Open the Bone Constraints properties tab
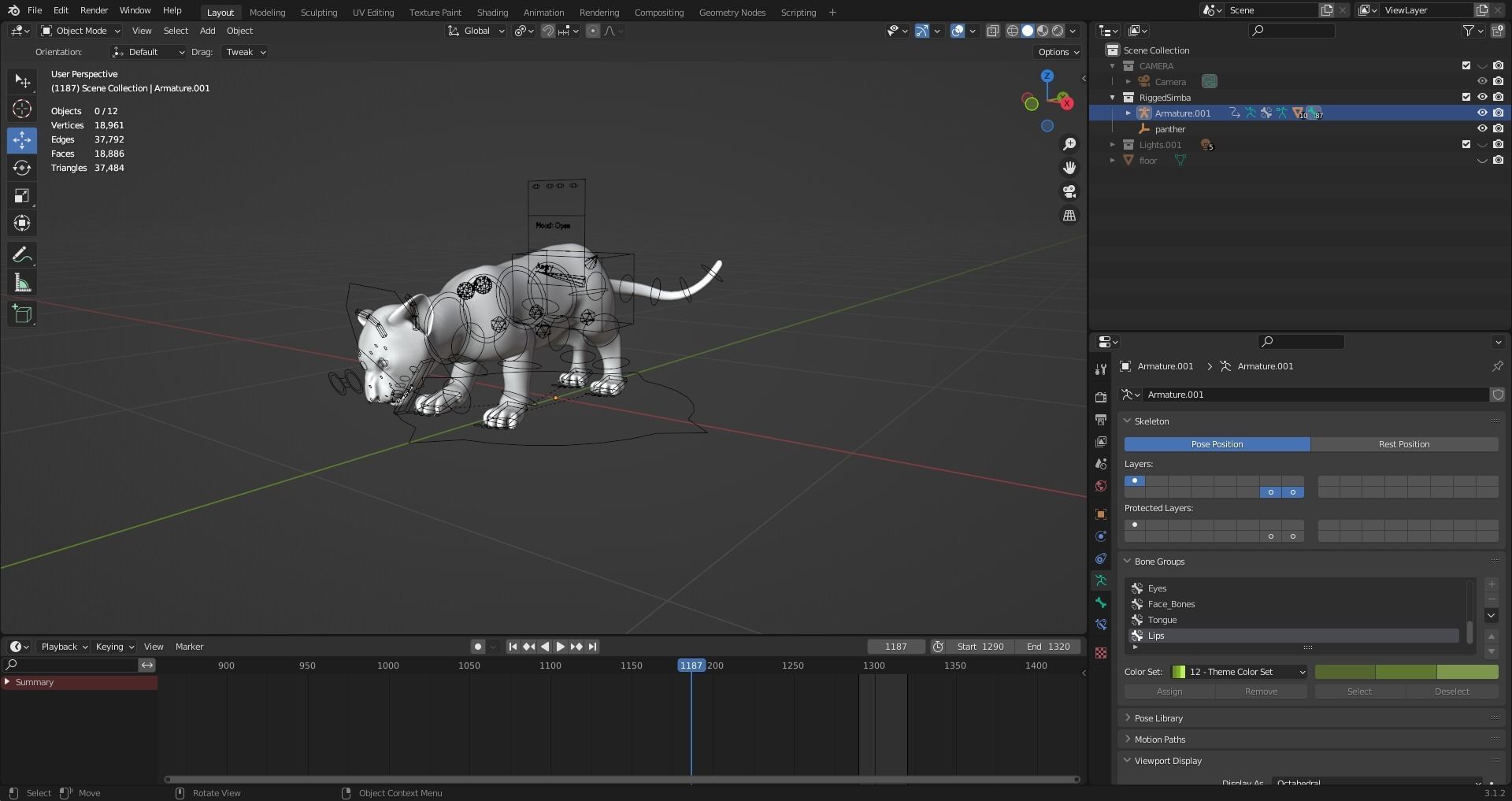The width and height of the screenshot is (1512, 801). coord(1101,625)
